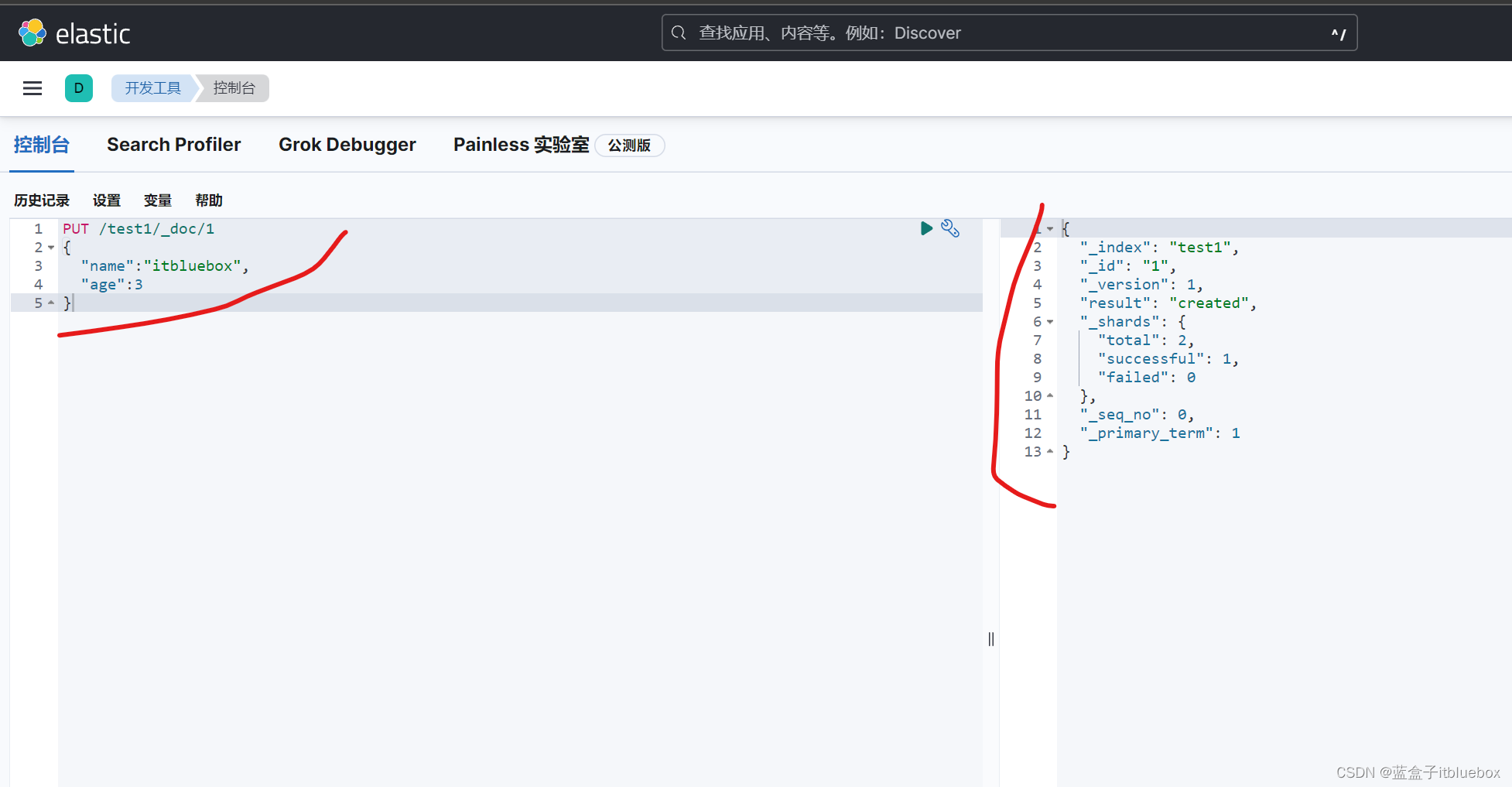1512x787 pixels.
Task: Switch to the Search Profiler tab
Action: pyautogui.click(x=173, y=145)
